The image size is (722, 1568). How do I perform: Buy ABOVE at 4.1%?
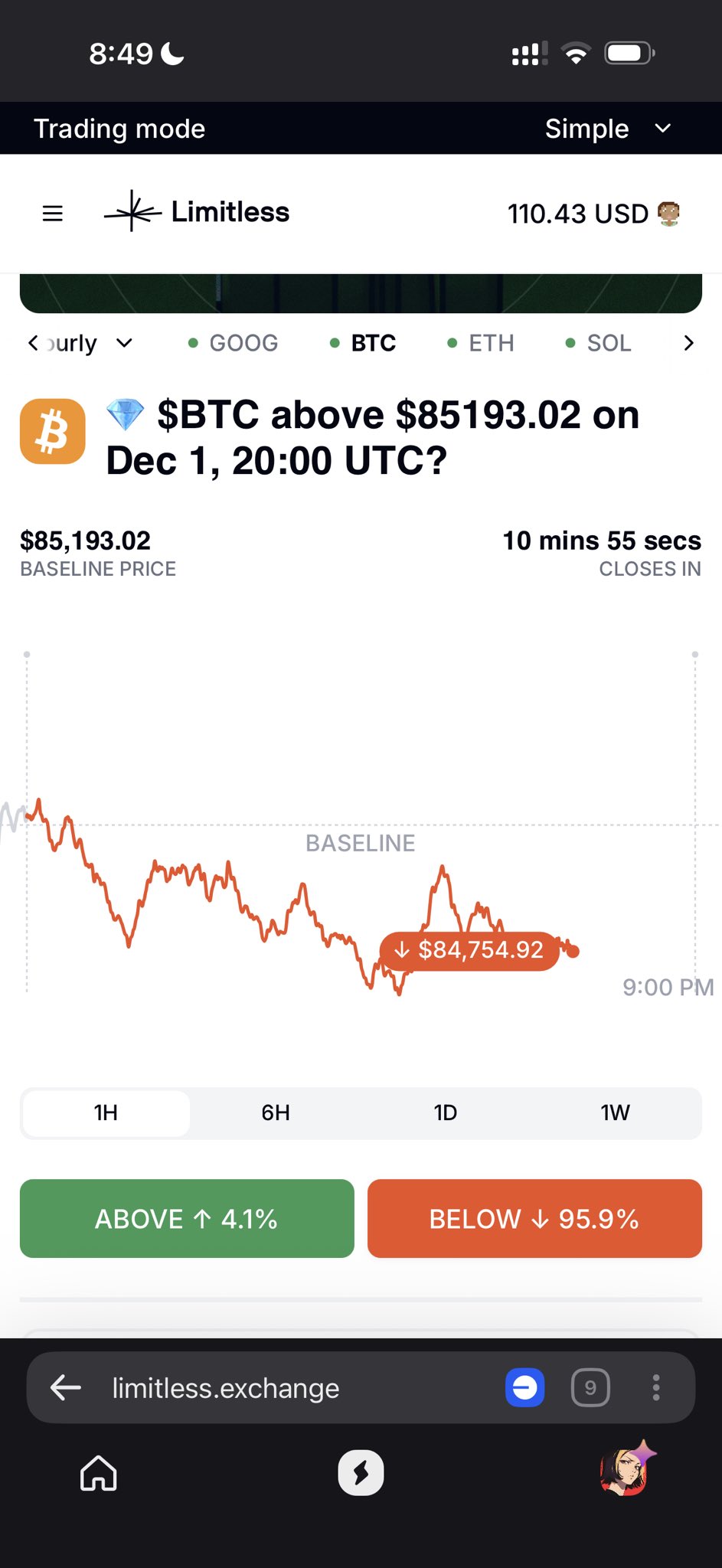187,1218
